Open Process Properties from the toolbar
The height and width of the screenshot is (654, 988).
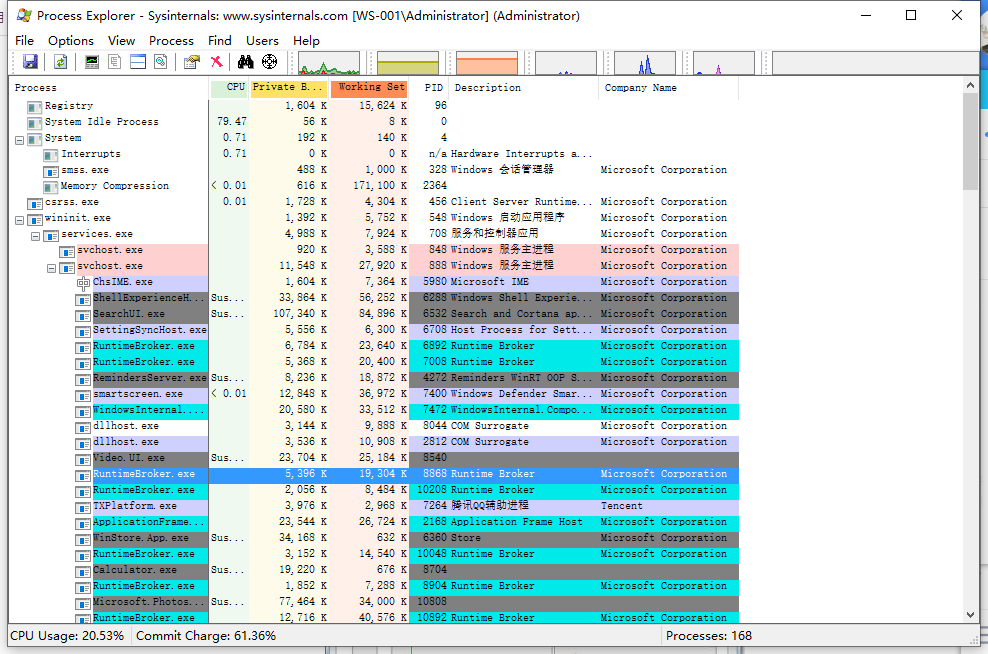coord(190,62)
